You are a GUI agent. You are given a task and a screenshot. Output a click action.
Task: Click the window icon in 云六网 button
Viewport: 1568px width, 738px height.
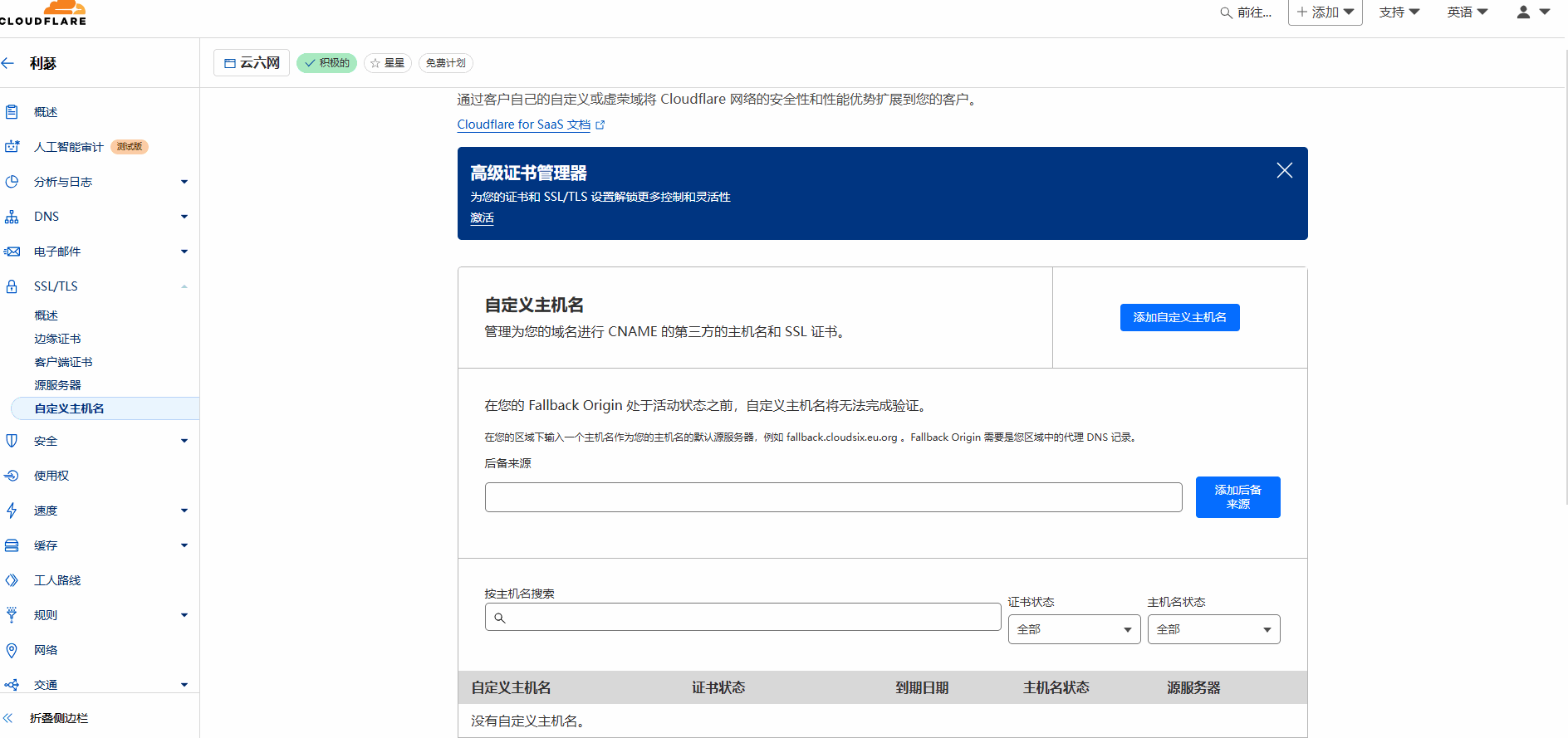230,63
